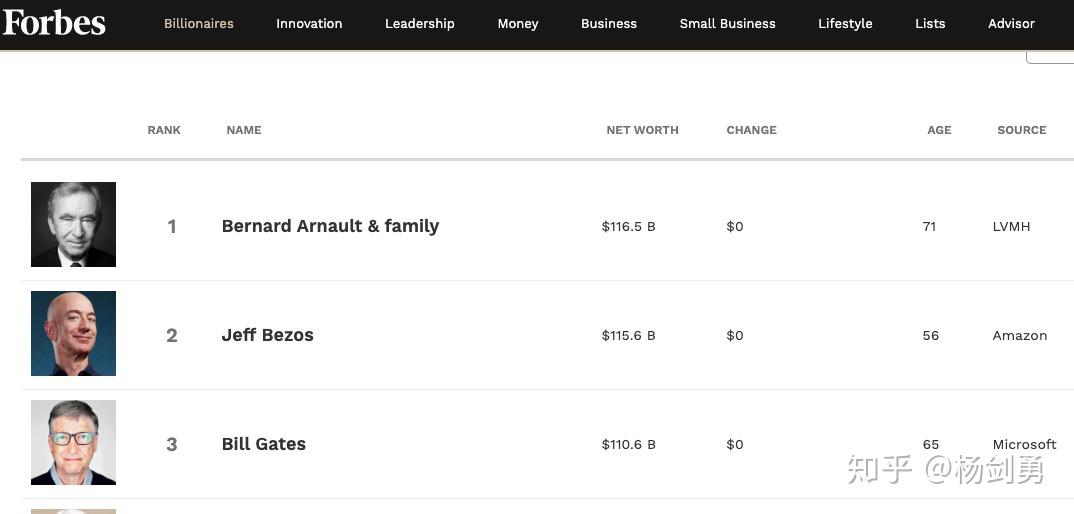Sort by Net Worth column header

pyautogui.click(x=642, y=130)
